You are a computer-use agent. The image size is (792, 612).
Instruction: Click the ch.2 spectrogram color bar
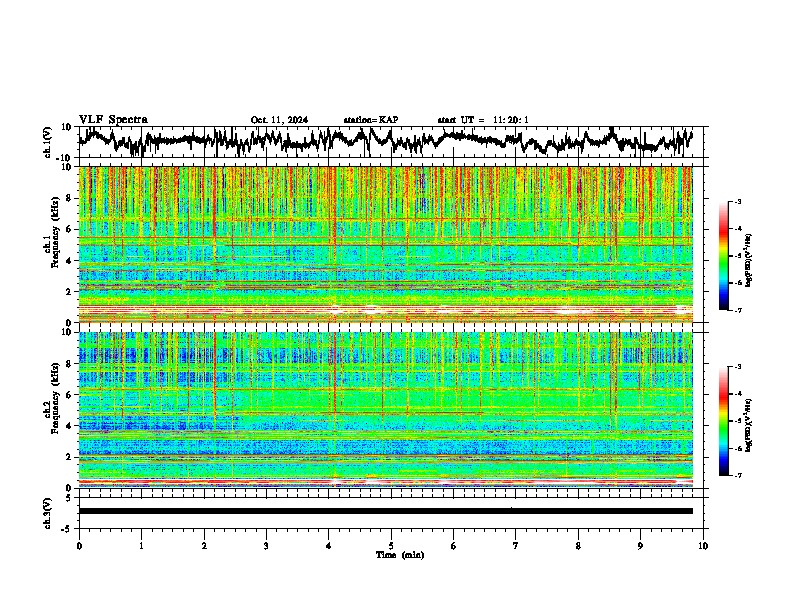coord(723,421)
